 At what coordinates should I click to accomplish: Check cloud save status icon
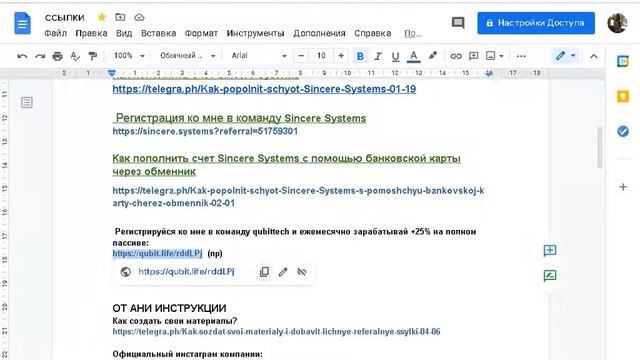(x=139, y=17)
